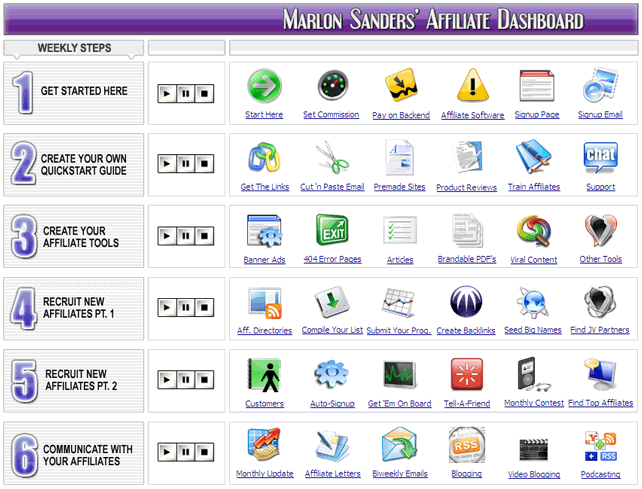Open the 404 Error Pages exit icon

coord(332,230)
